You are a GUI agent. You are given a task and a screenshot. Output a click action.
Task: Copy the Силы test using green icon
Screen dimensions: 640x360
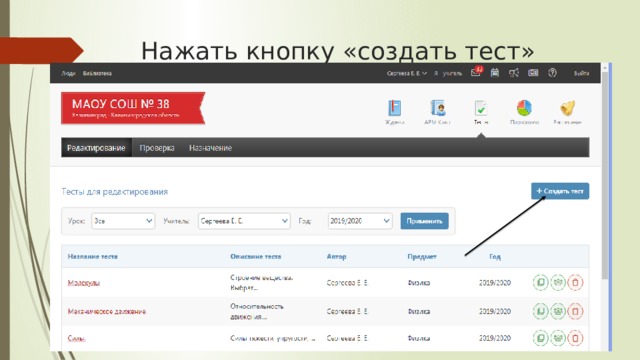540,338
